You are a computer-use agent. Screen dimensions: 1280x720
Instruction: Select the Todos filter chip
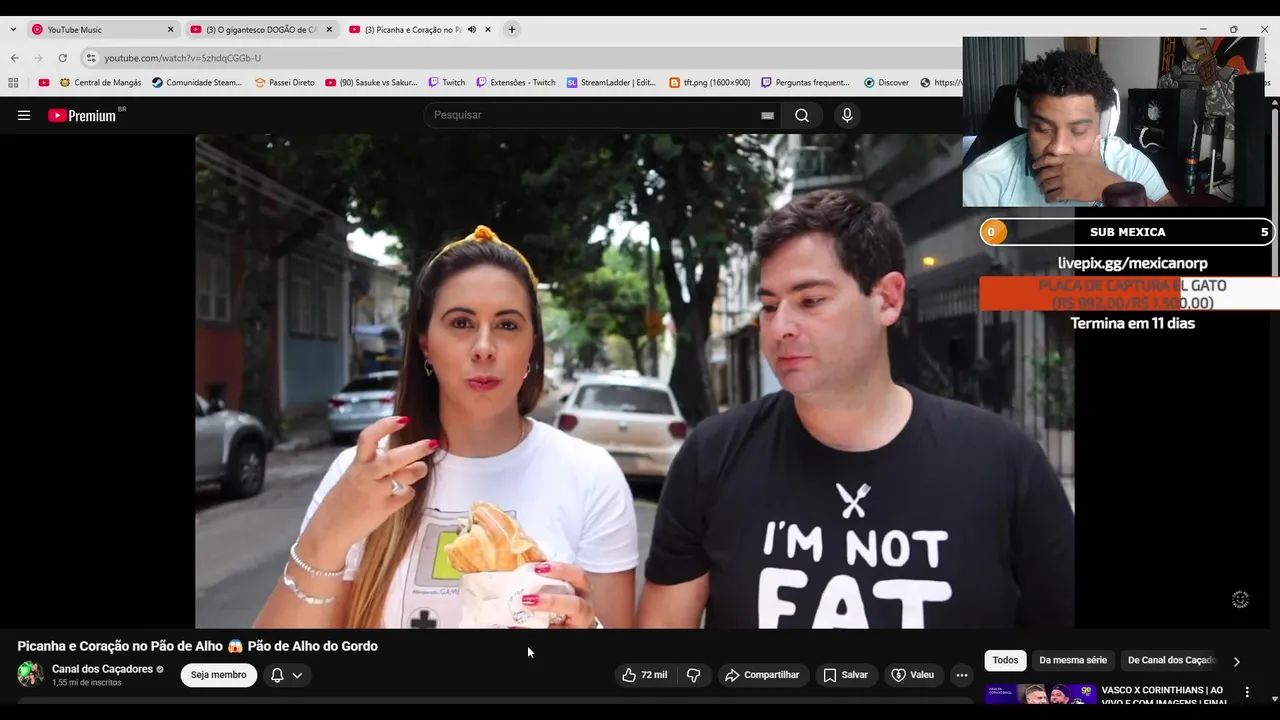point(1006,660)
